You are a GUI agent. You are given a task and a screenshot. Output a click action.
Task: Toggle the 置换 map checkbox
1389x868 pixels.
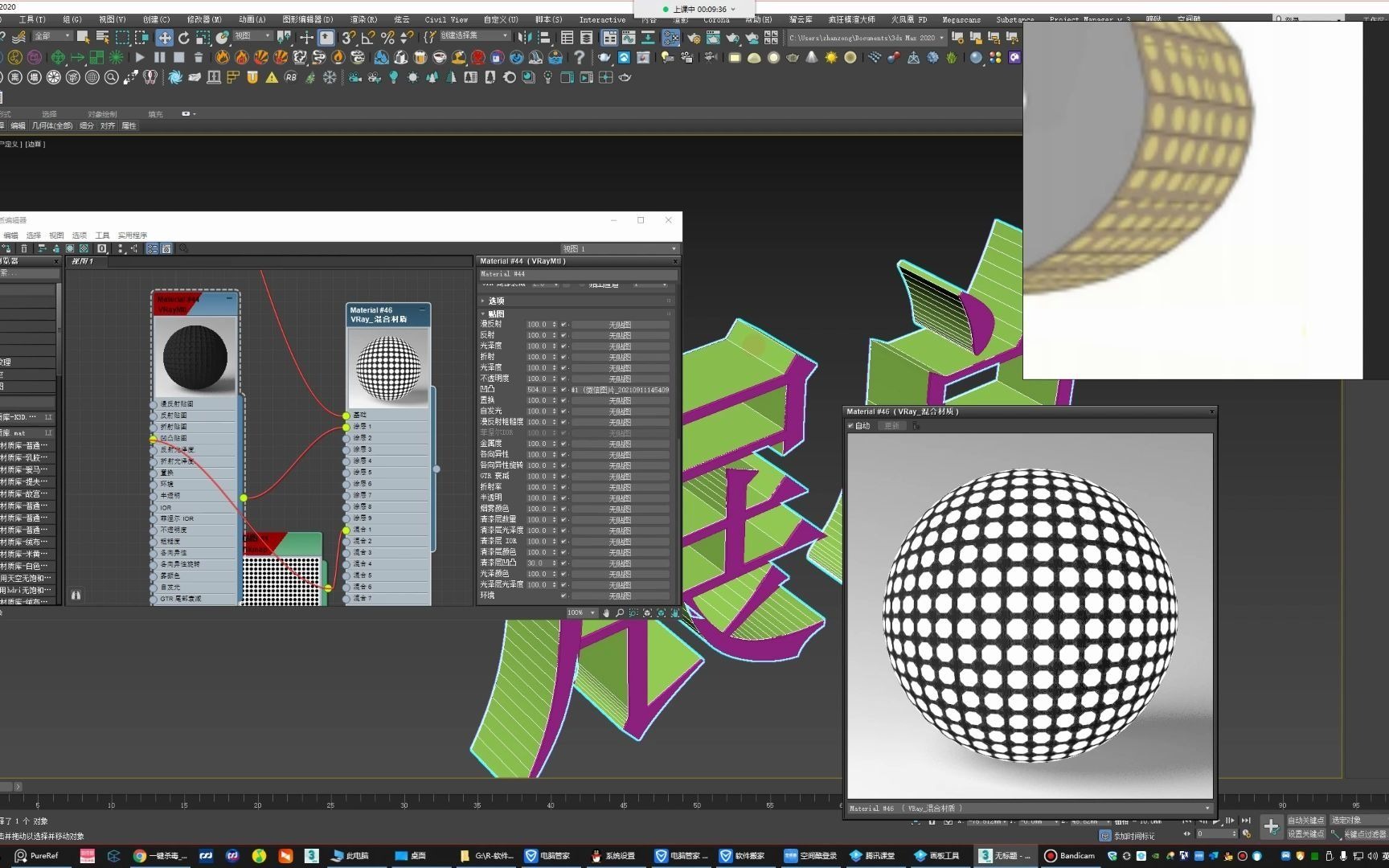click(x=563, y=400)
